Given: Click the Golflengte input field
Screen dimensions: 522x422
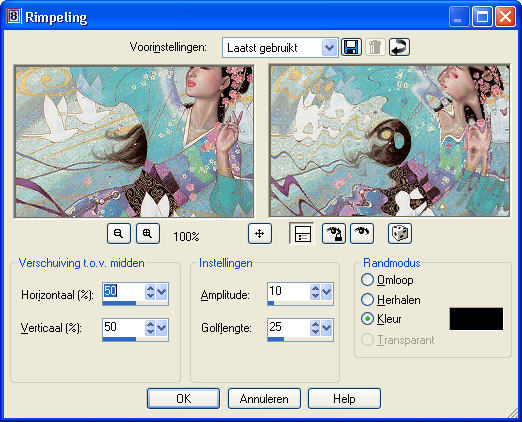Looking at the screenshot, I should point(289,328).
